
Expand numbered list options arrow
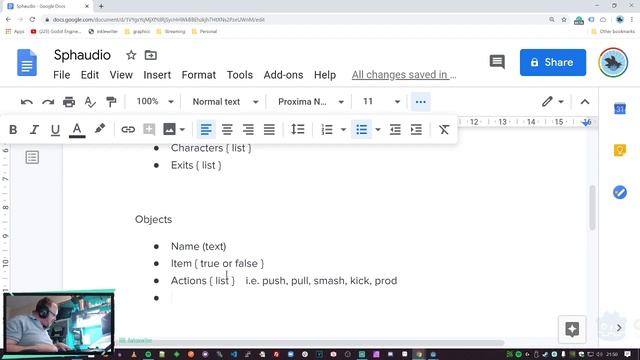pyautogui.click(x=343, y=130)
